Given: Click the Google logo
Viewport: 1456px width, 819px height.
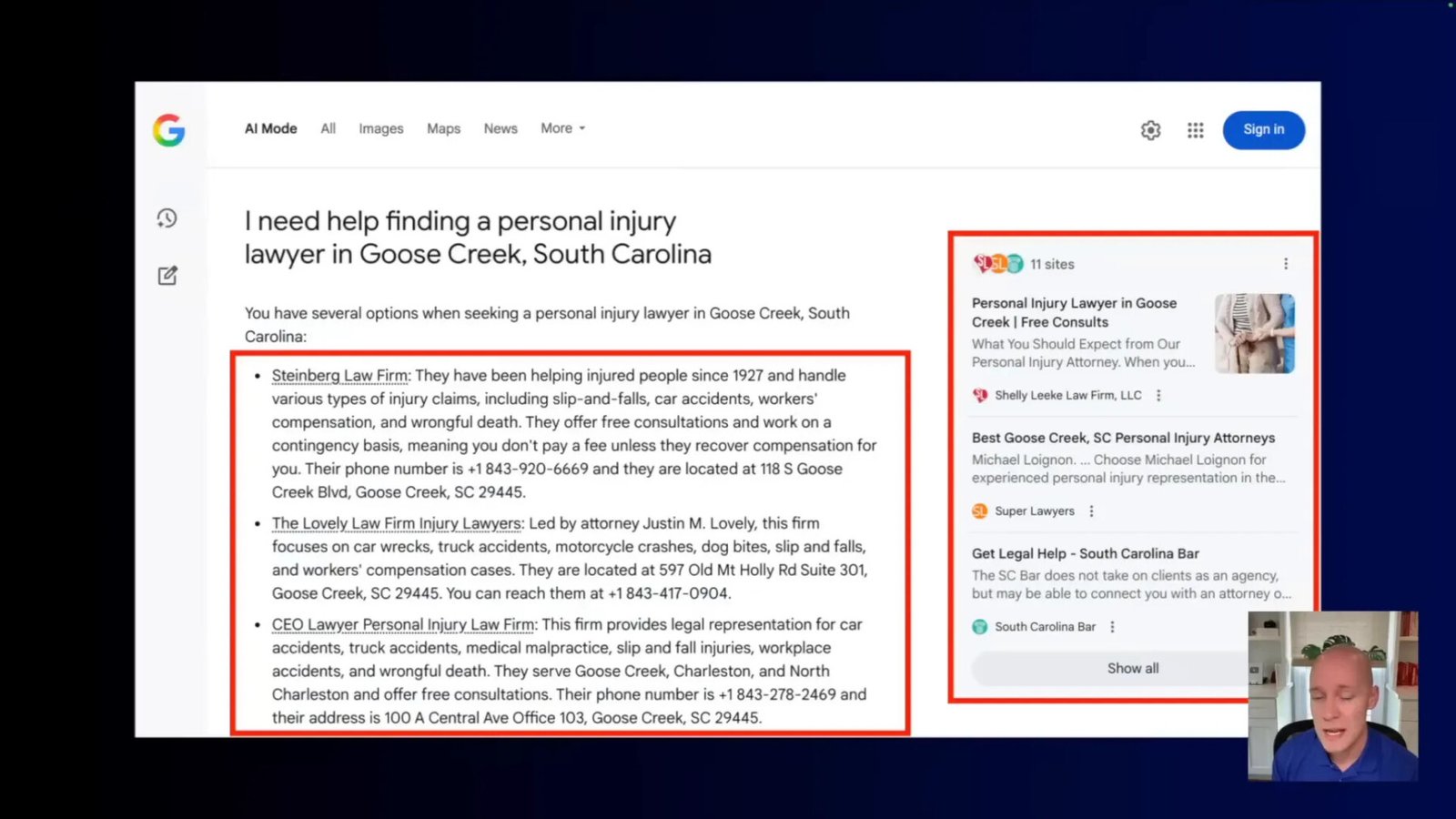Looking at the screenshot, I should [x=169, y=130].
